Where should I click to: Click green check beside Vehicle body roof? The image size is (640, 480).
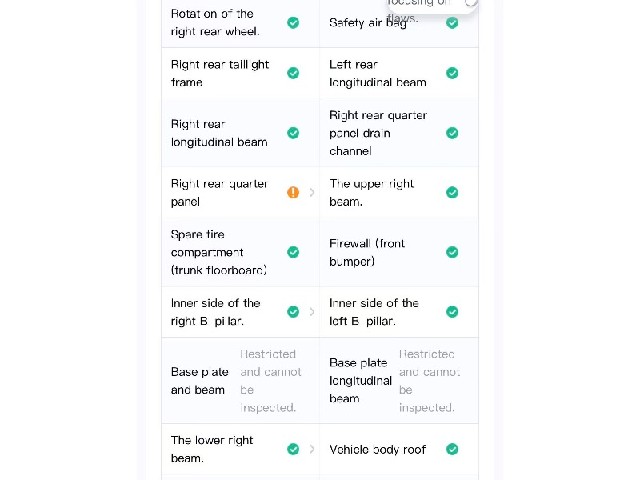[452, 449]
